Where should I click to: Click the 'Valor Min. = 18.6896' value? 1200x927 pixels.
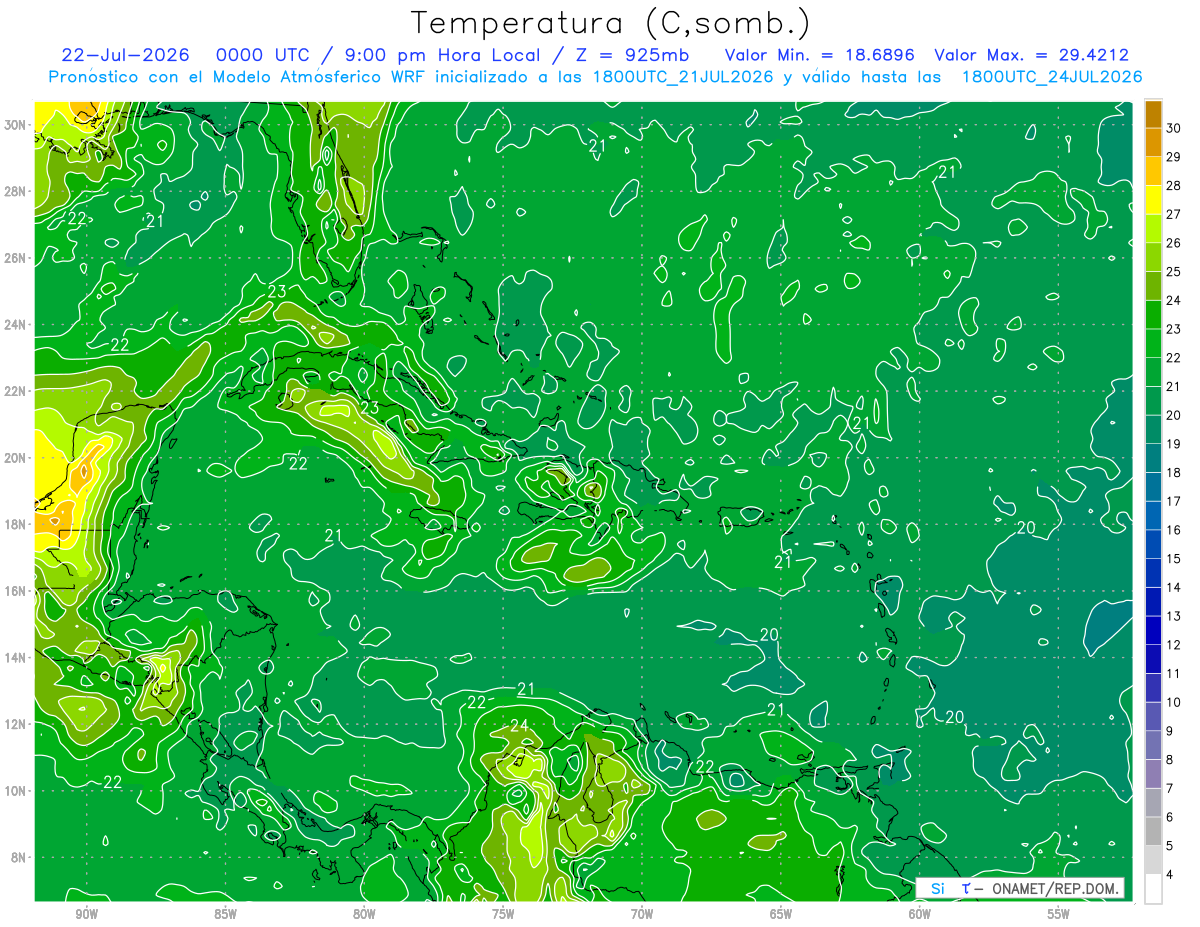[x=819, y=55]
